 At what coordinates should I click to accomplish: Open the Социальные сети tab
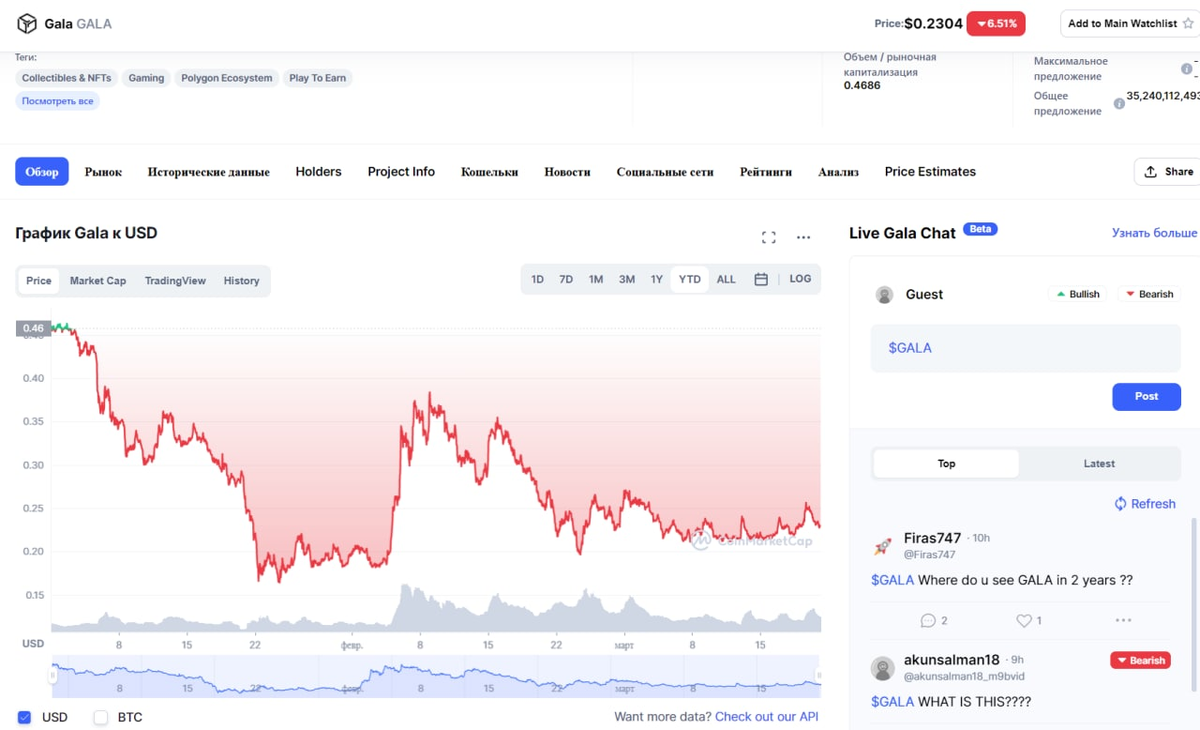(x=665, y=172)
